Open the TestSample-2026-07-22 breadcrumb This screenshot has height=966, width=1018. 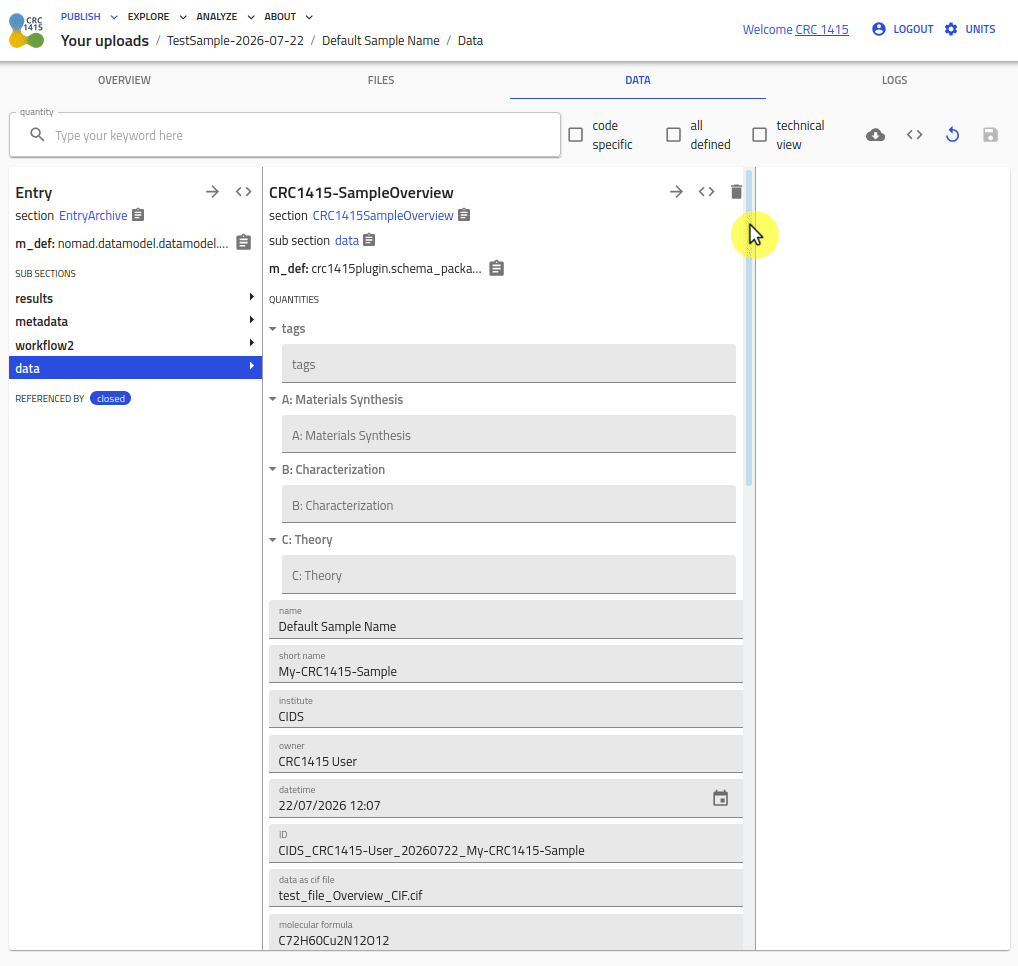pos(235,41)
